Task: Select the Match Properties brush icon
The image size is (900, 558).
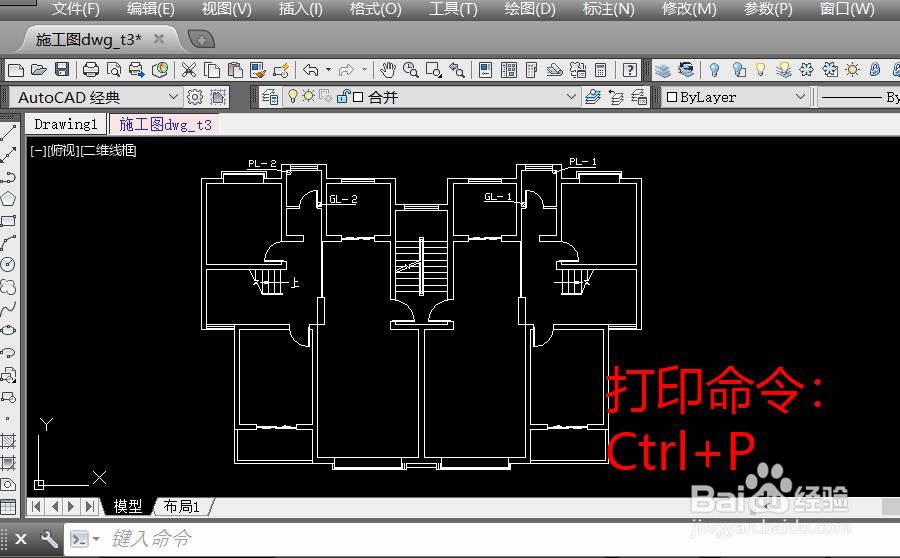Action: [258, 70]
